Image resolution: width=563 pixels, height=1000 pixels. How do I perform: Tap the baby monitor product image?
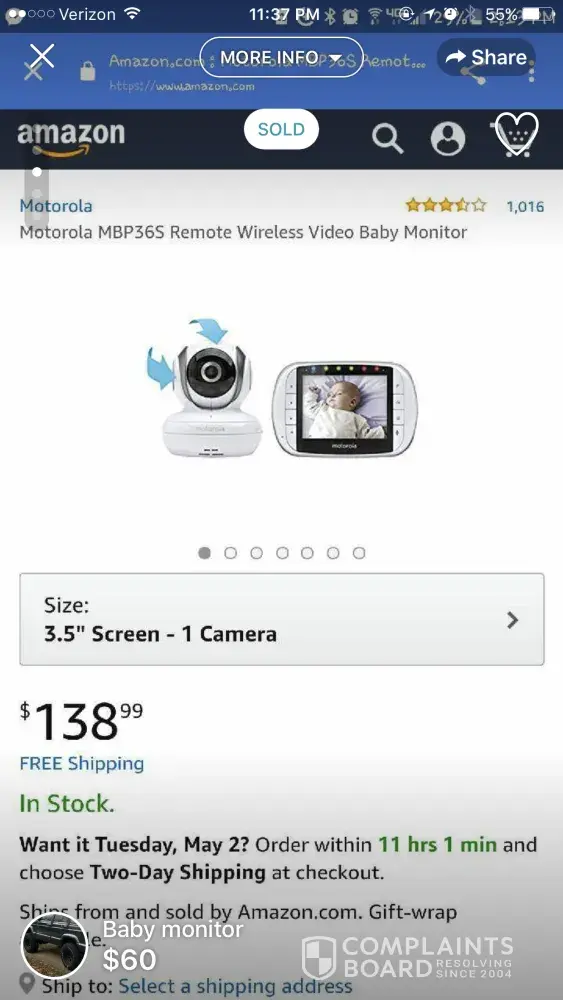pos(281,390)
